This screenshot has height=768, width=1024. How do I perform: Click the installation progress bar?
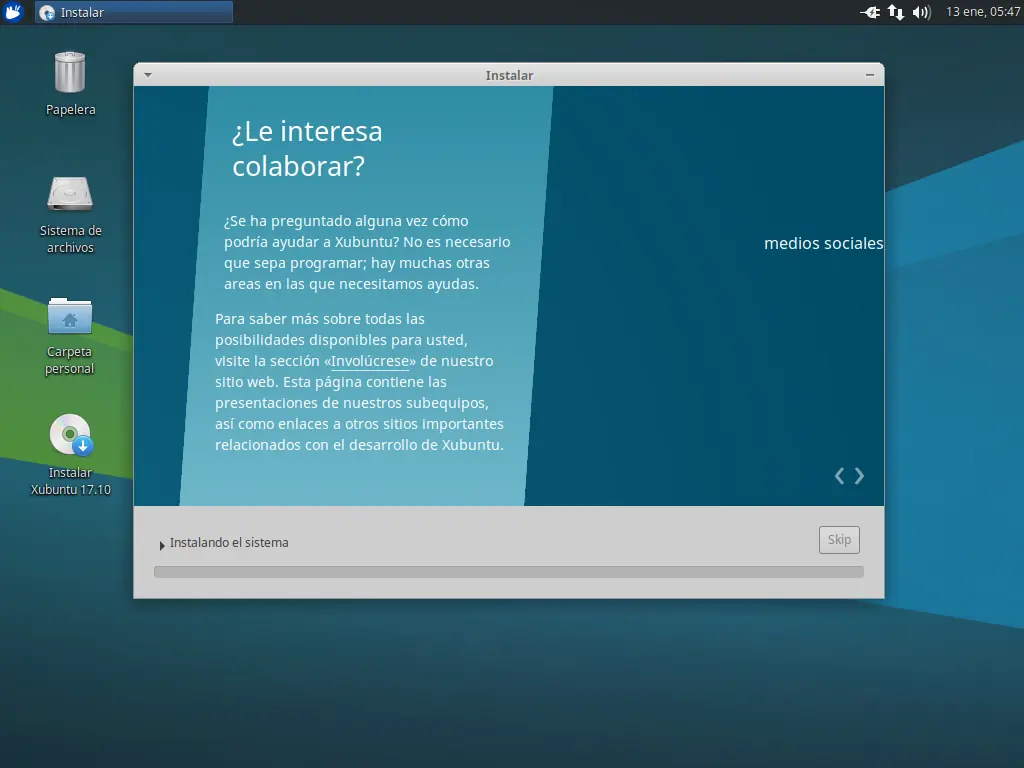509,572
